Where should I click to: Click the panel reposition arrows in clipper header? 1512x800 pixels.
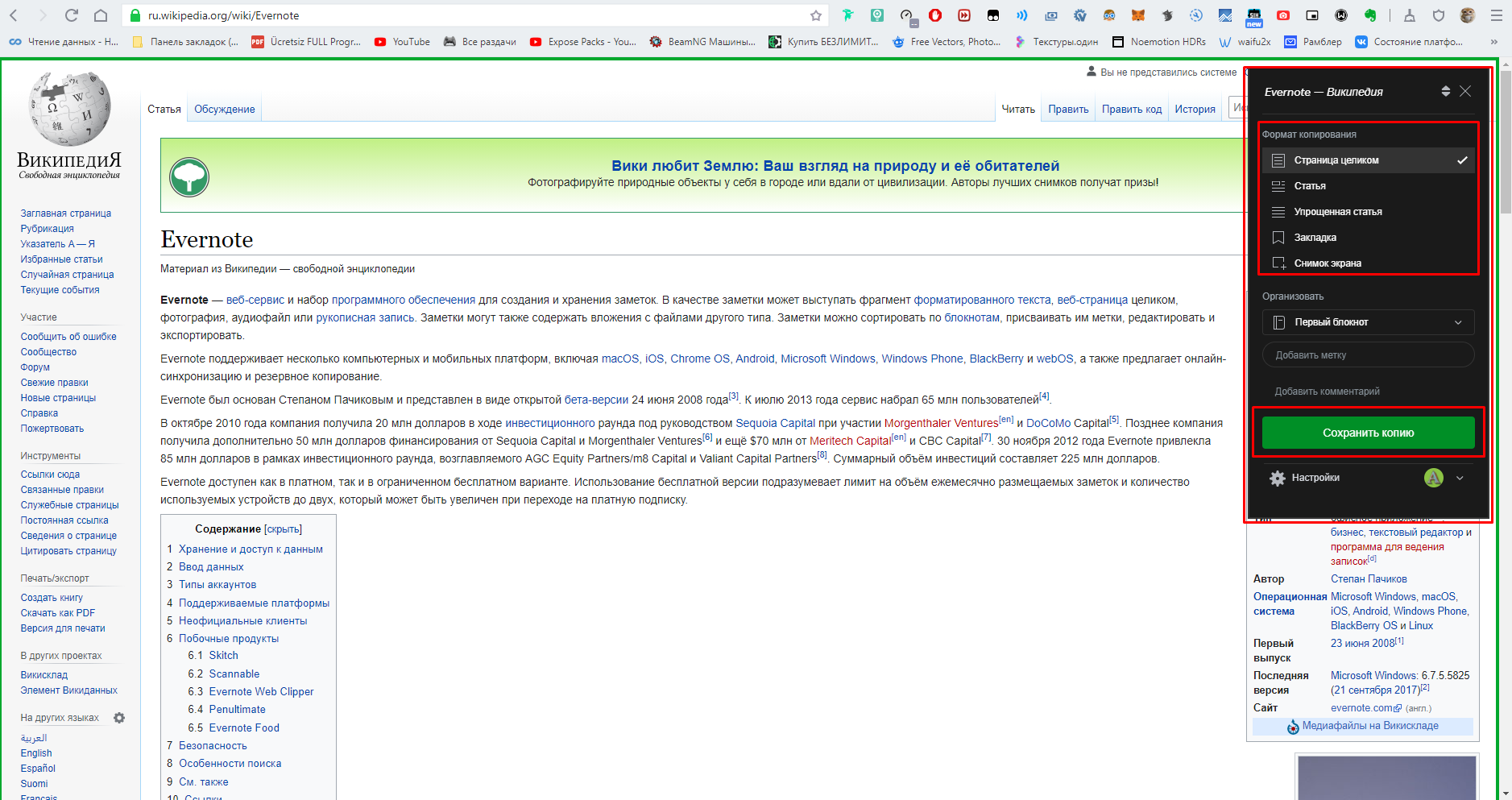coord(1446,91)
